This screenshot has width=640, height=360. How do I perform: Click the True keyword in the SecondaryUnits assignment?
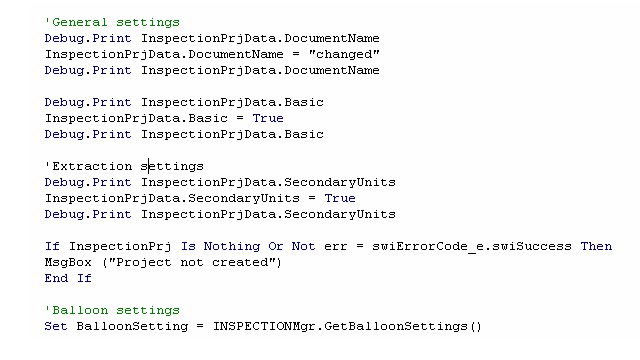(x=340, y=198)
